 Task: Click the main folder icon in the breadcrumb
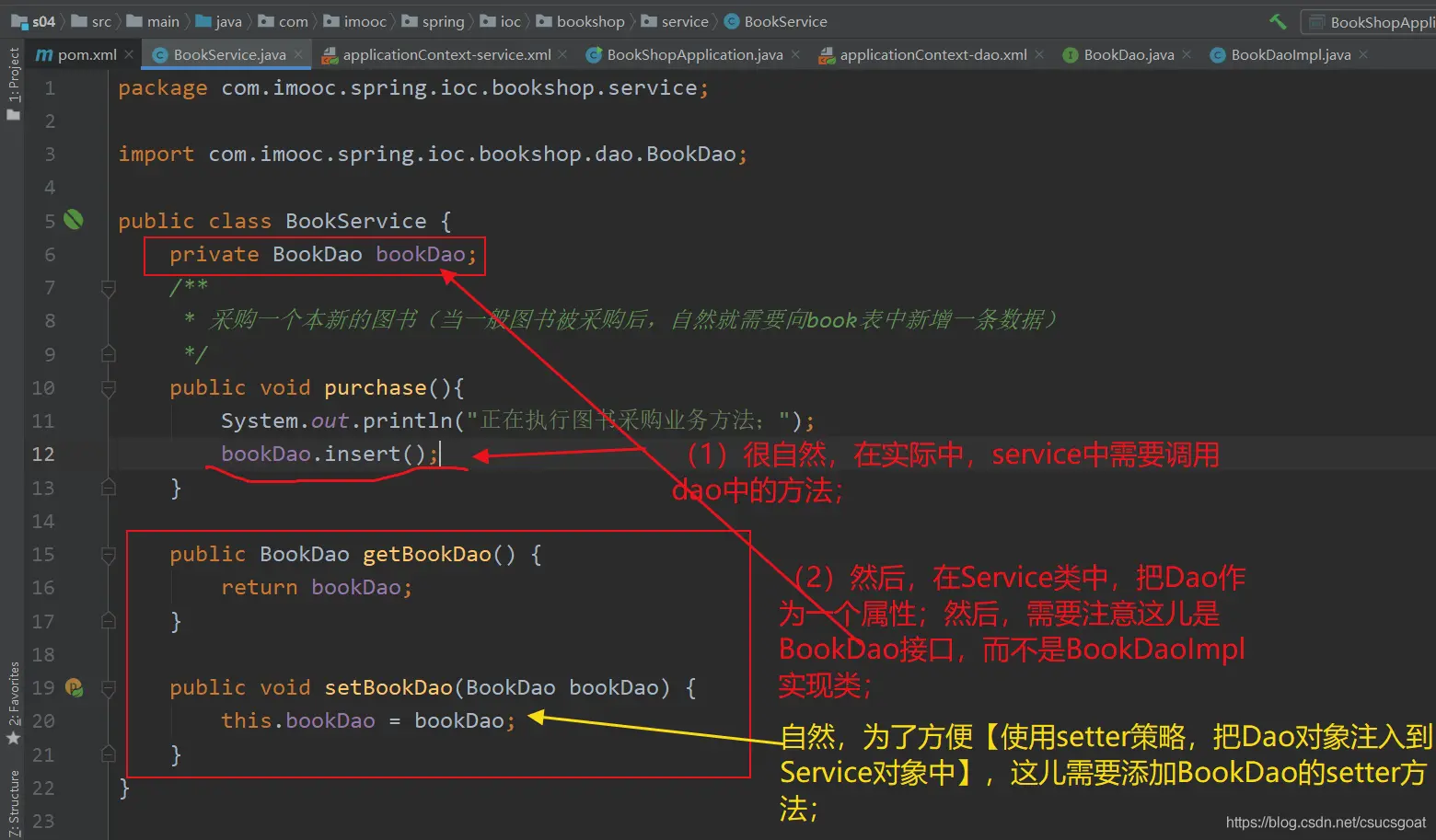point(134,21)
